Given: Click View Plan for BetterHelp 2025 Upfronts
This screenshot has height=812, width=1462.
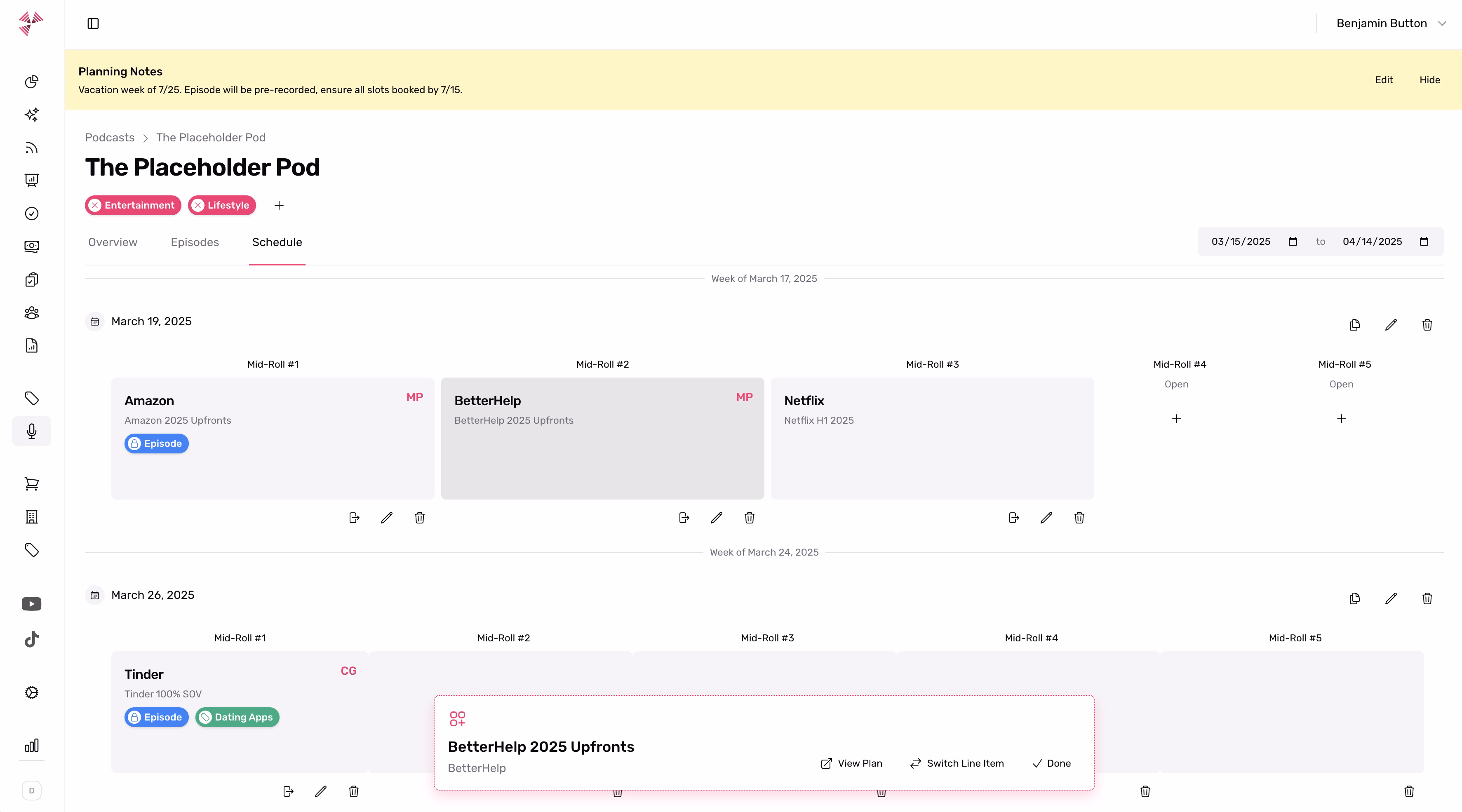Looking at the screenshot, I should (x=851, y=763).
